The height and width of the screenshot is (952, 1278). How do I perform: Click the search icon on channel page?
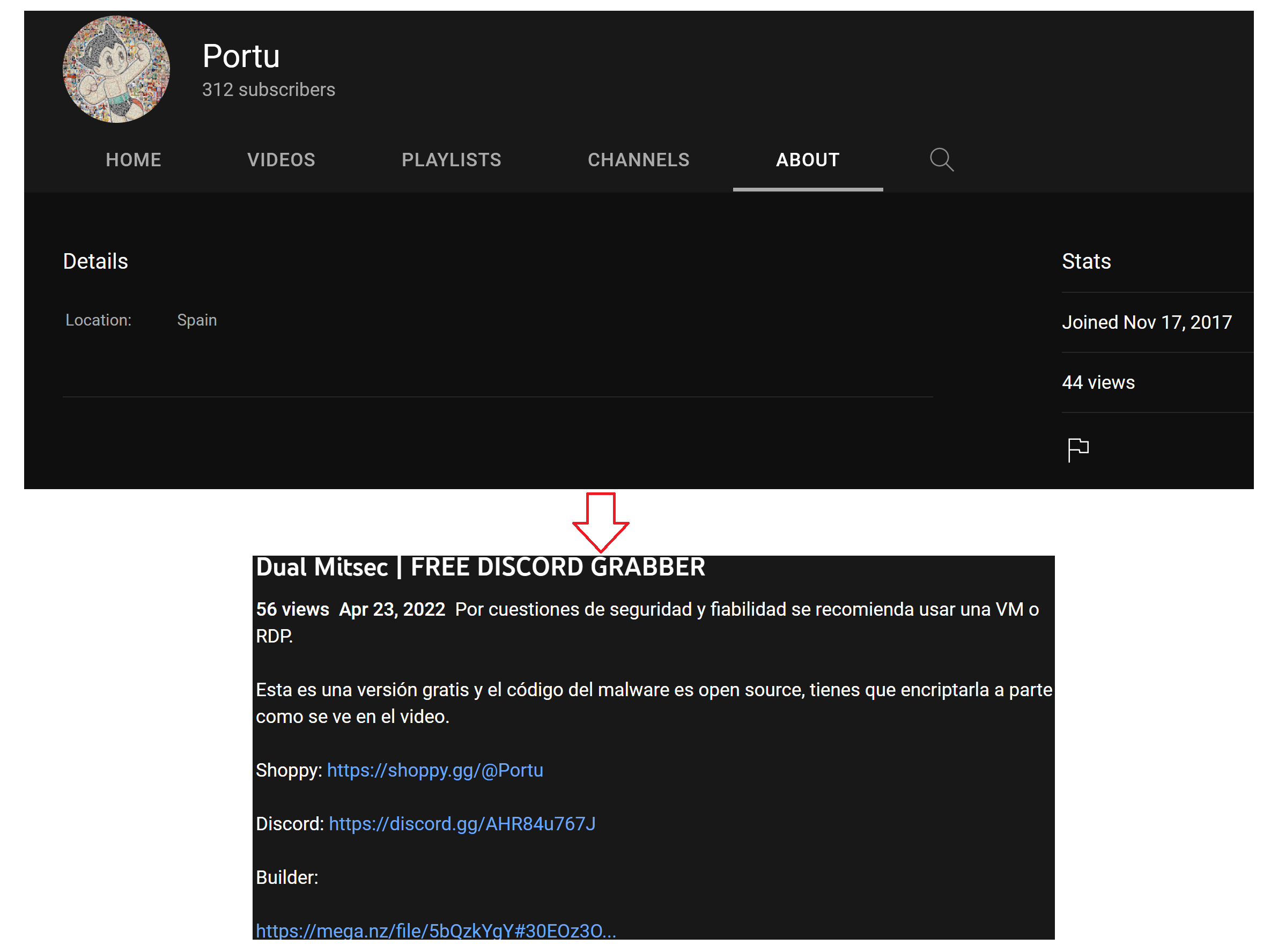click(x=940, y=160)
